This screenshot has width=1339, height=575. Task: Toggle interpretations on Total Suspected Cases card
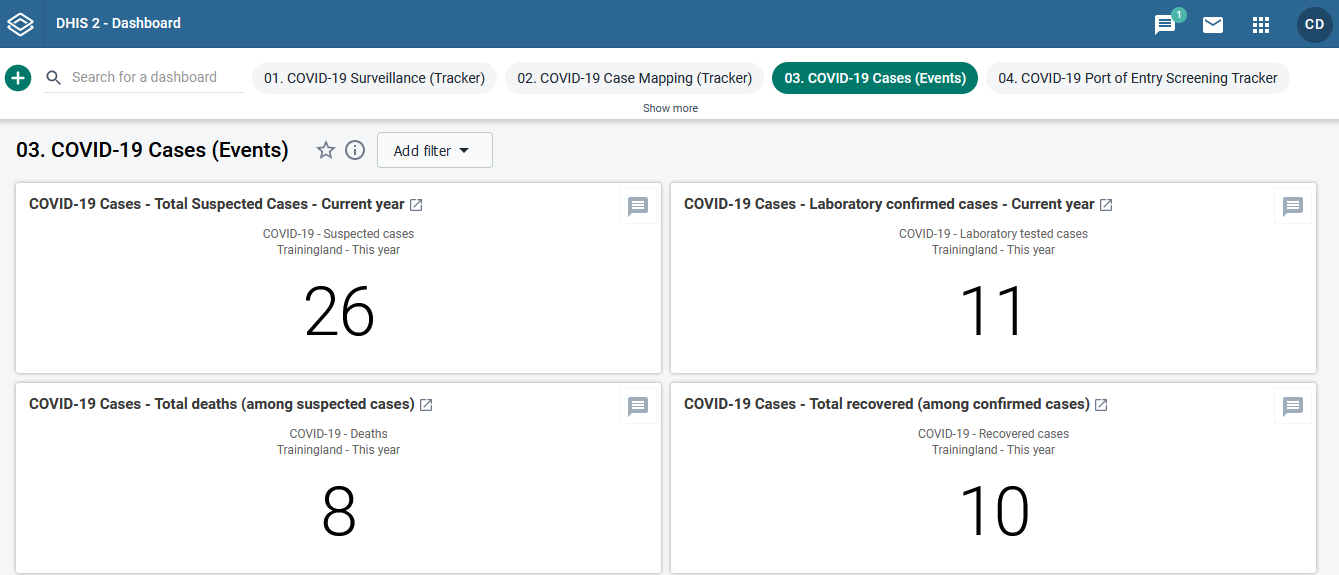(x=638, y=206)
